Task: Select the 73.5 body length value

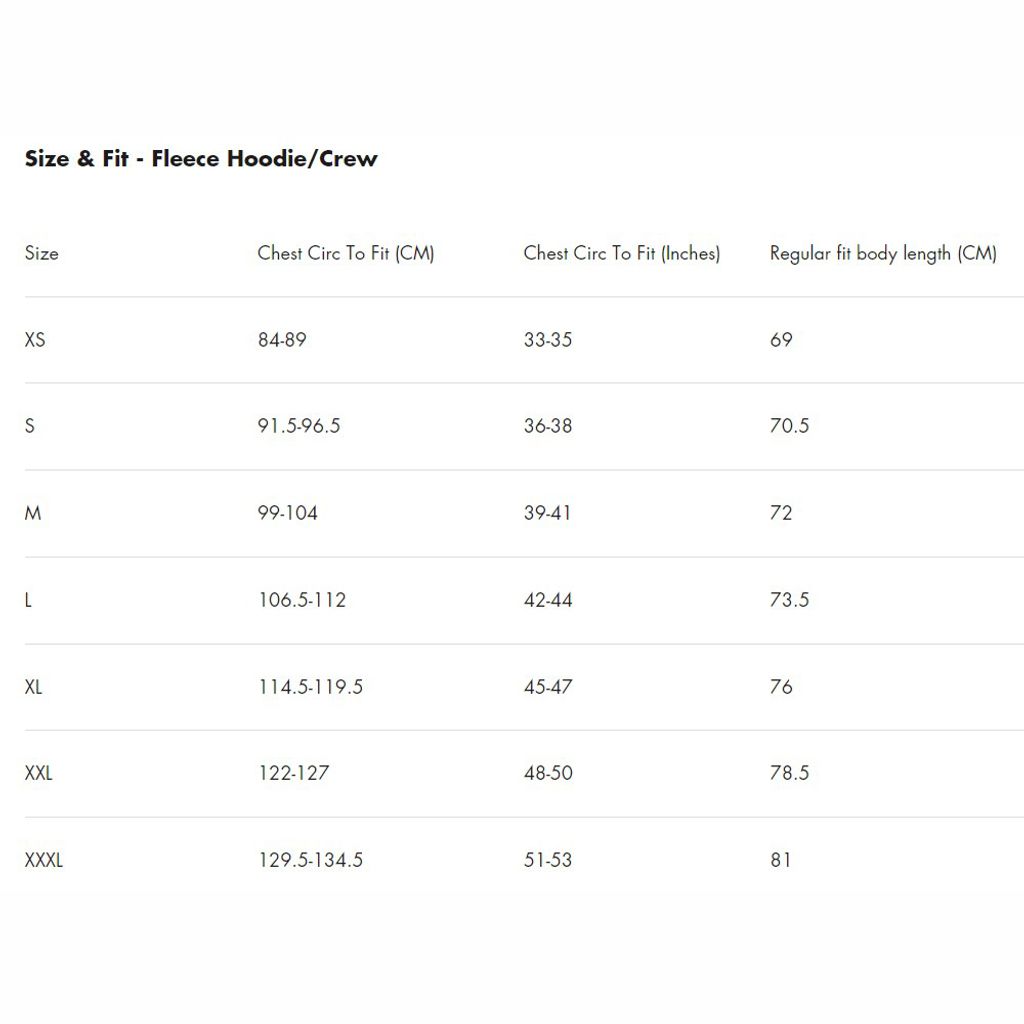Action: tap(789, 600)
